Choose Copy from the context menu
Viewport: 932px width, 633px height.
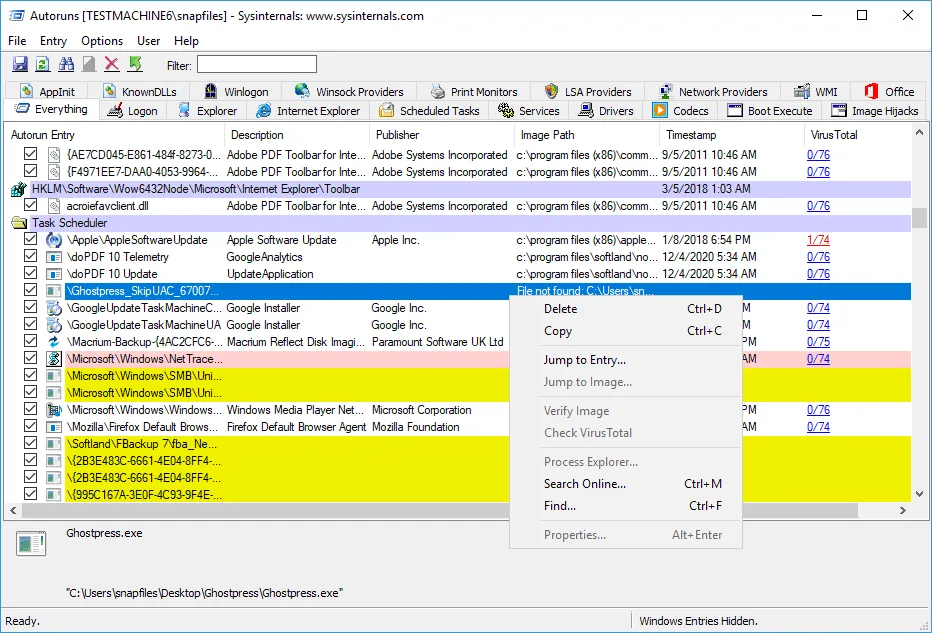coord(626,331)
